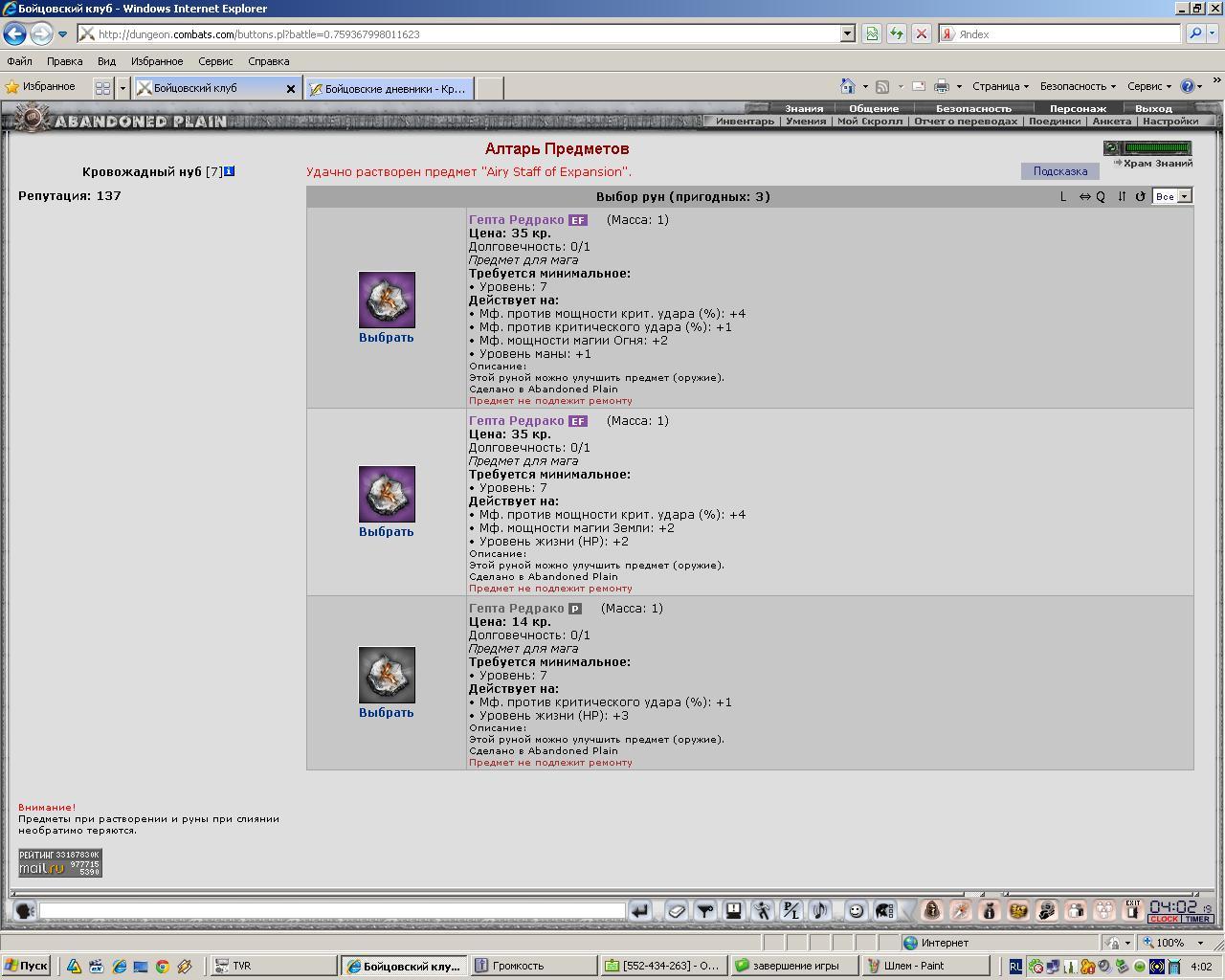The image size is (1225, 980).
Task: Click the helmet list icon
Action: pyautogui.click(x=885, y=911)
